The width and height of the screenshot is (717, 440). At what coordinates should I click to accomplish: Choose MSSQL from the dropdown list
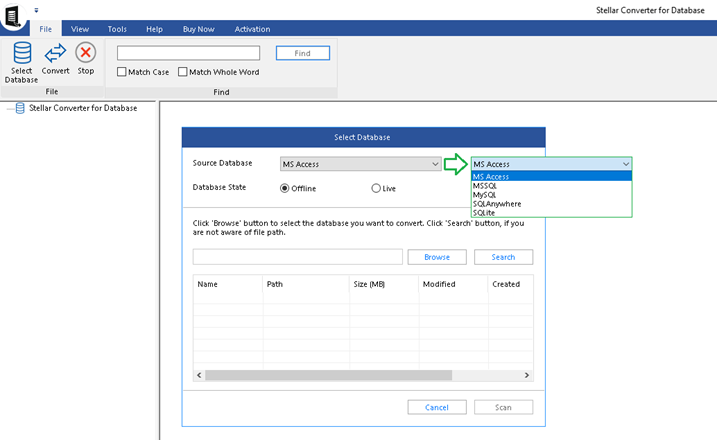pos(551,186)
